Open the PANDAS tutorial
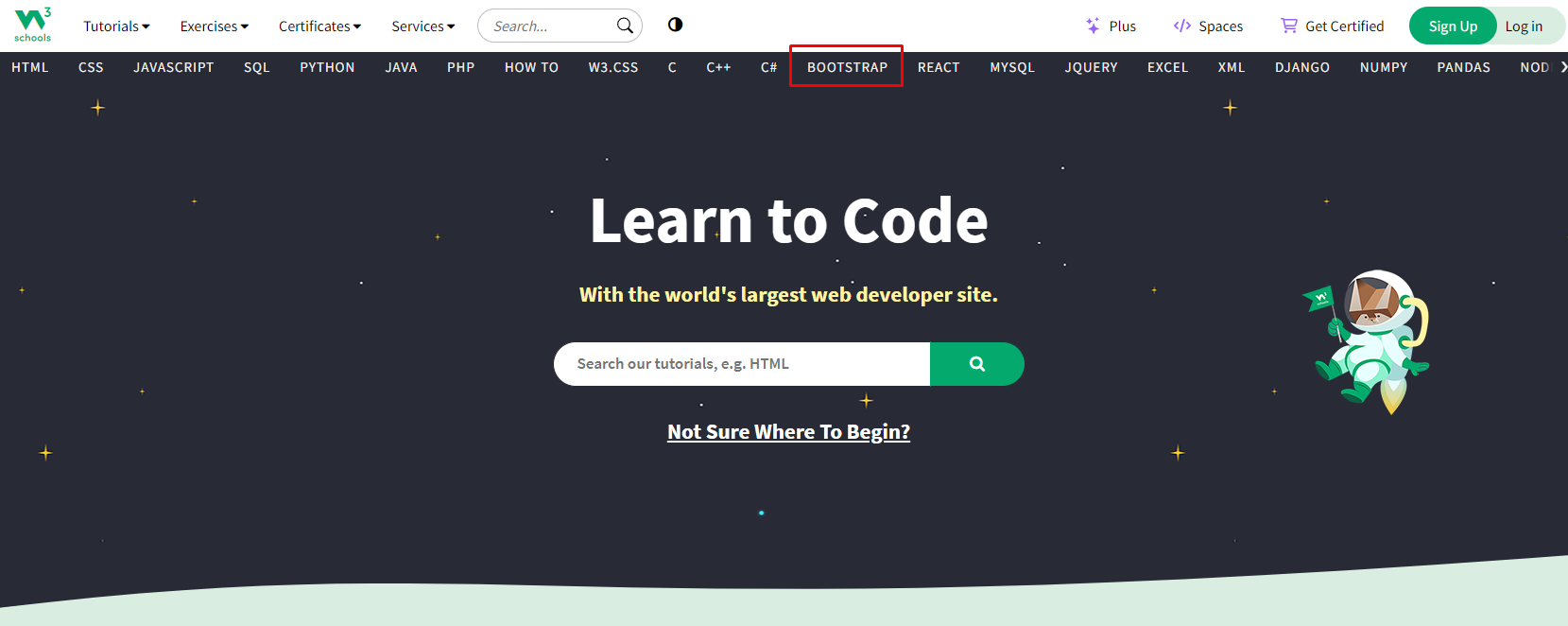1568x626 pixels. pyautogui.click(x=1464, y=67)
